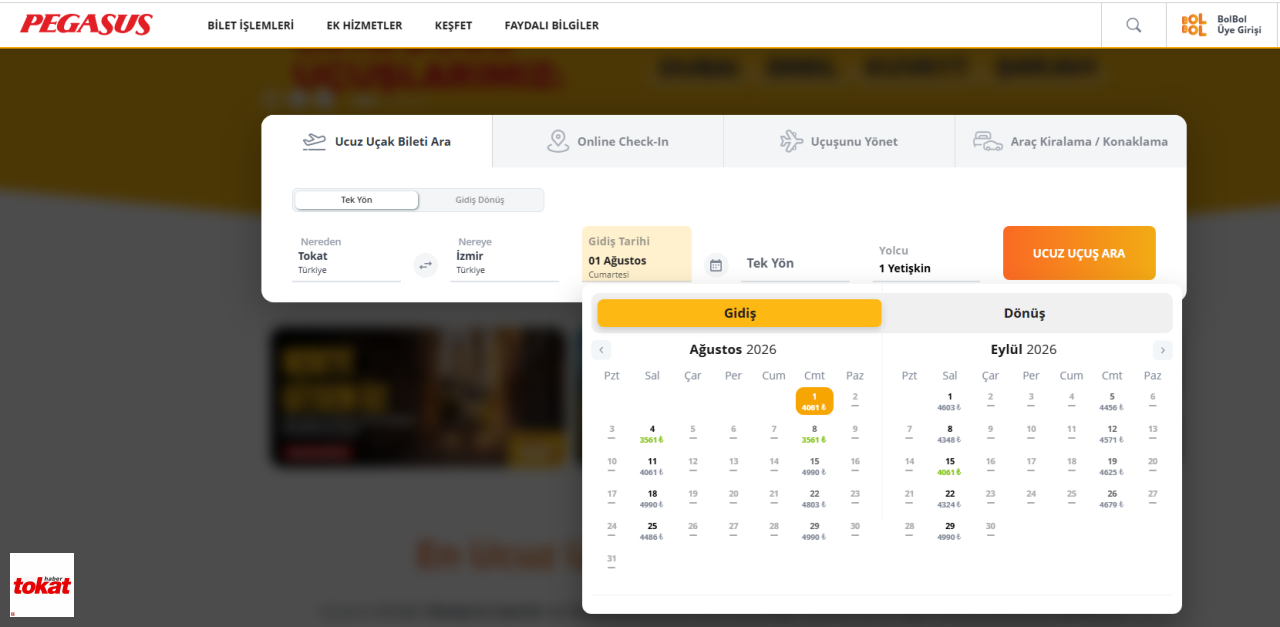
Task: Click the calendar icon beside Tek Yön
Action: click(x=715, y=265)
